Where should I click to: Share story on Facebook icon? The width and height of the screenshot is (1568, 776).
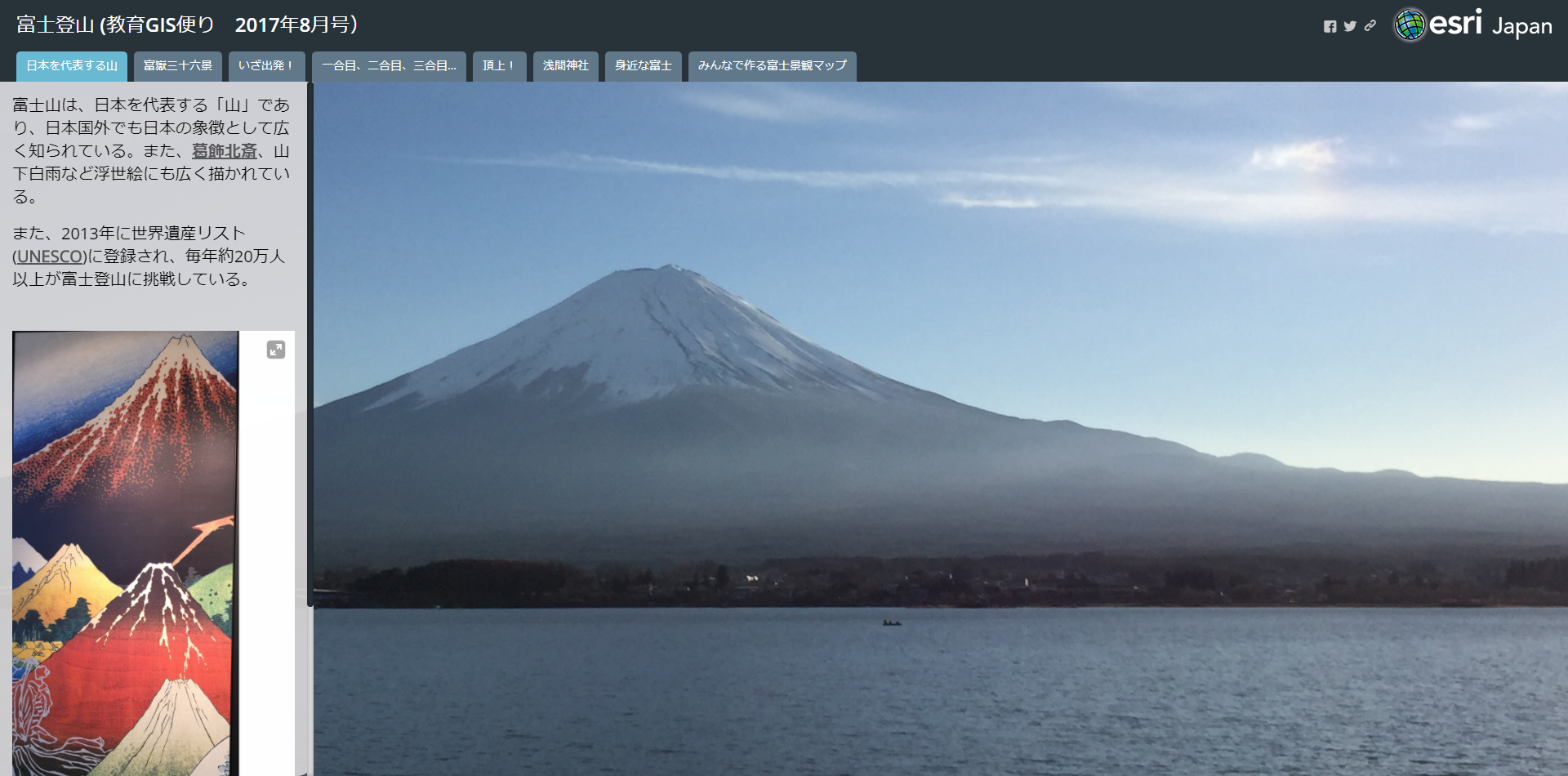coord(1330,26)
